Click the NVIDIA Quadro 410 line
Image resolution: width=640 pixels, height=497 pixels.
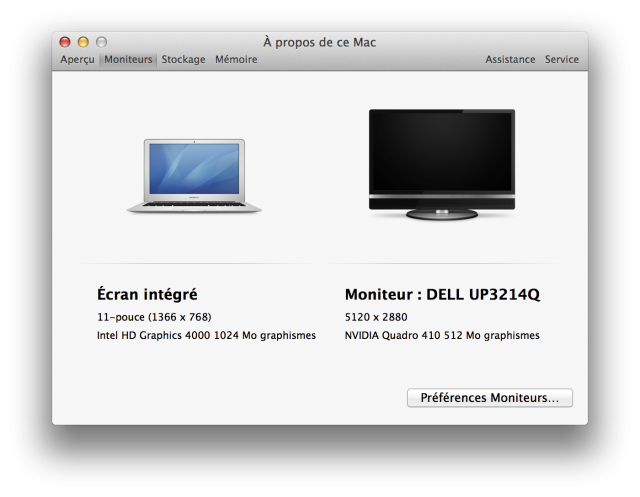442,335
